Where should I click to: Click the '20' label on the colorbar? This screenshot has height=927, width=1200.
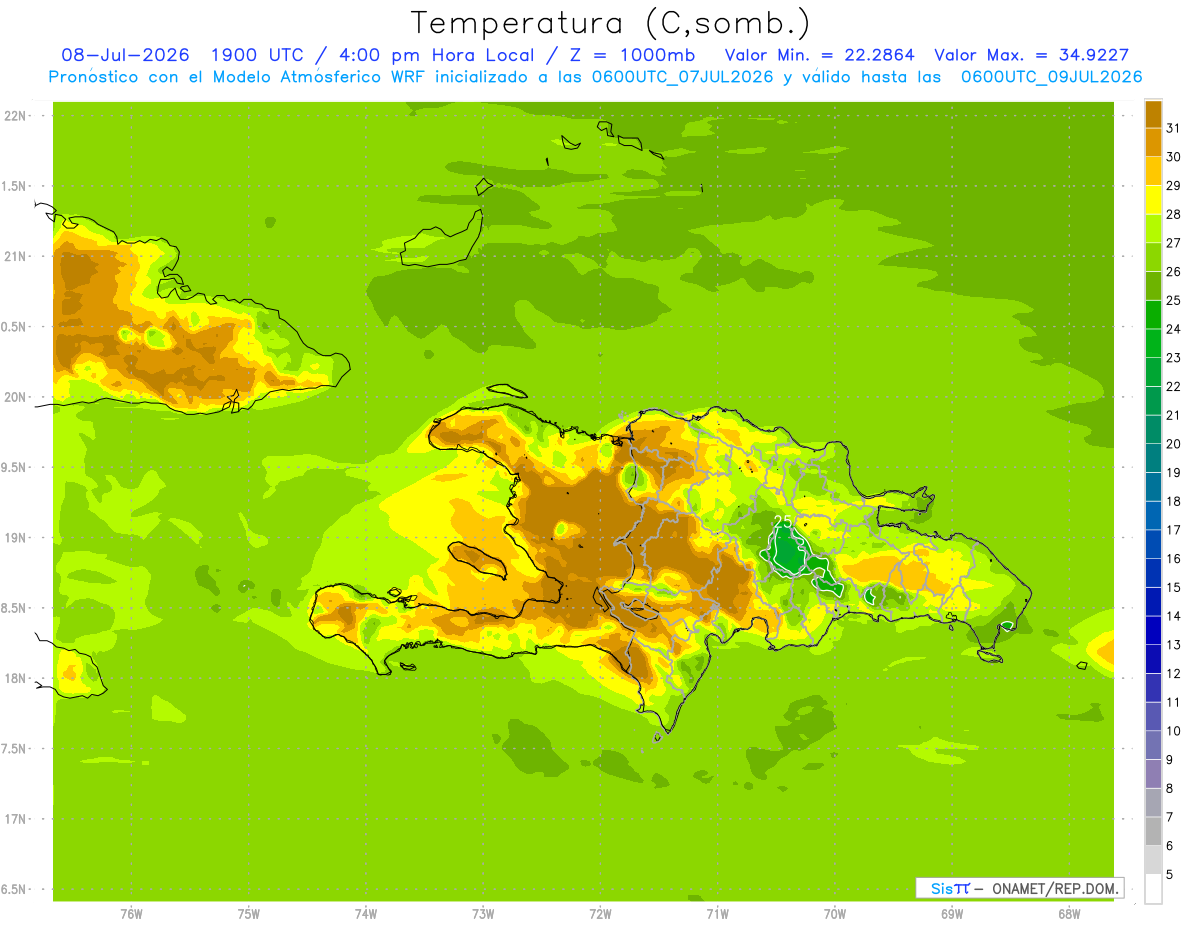click(1175, 443)
